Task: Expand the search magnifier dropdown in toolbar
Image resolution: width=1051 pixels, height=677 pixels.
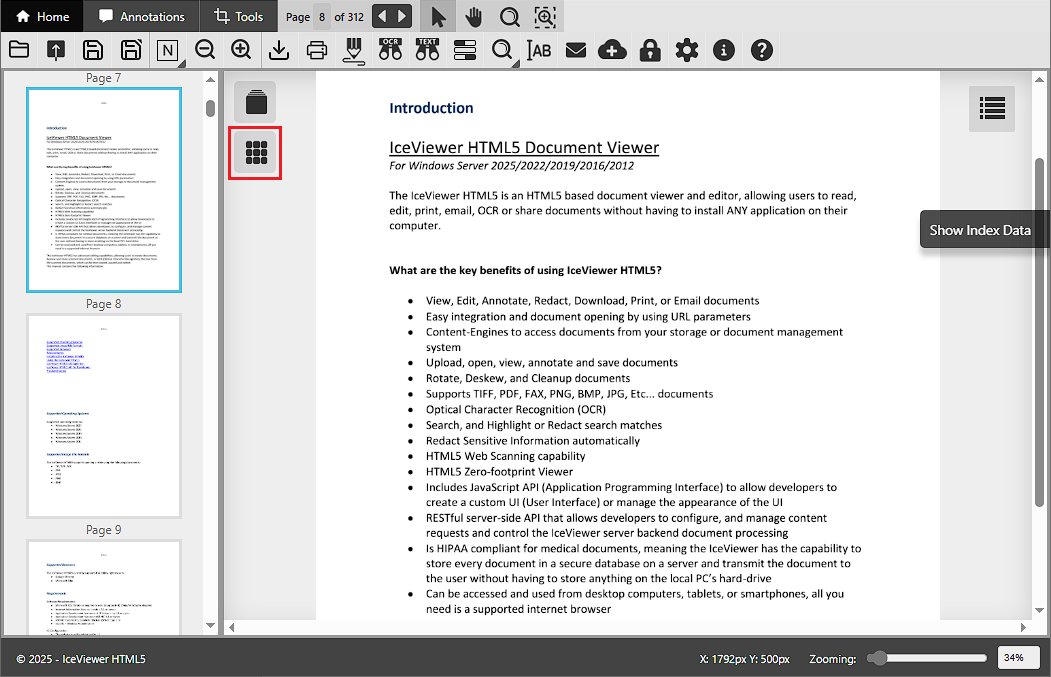Action: tap(503, 50)
